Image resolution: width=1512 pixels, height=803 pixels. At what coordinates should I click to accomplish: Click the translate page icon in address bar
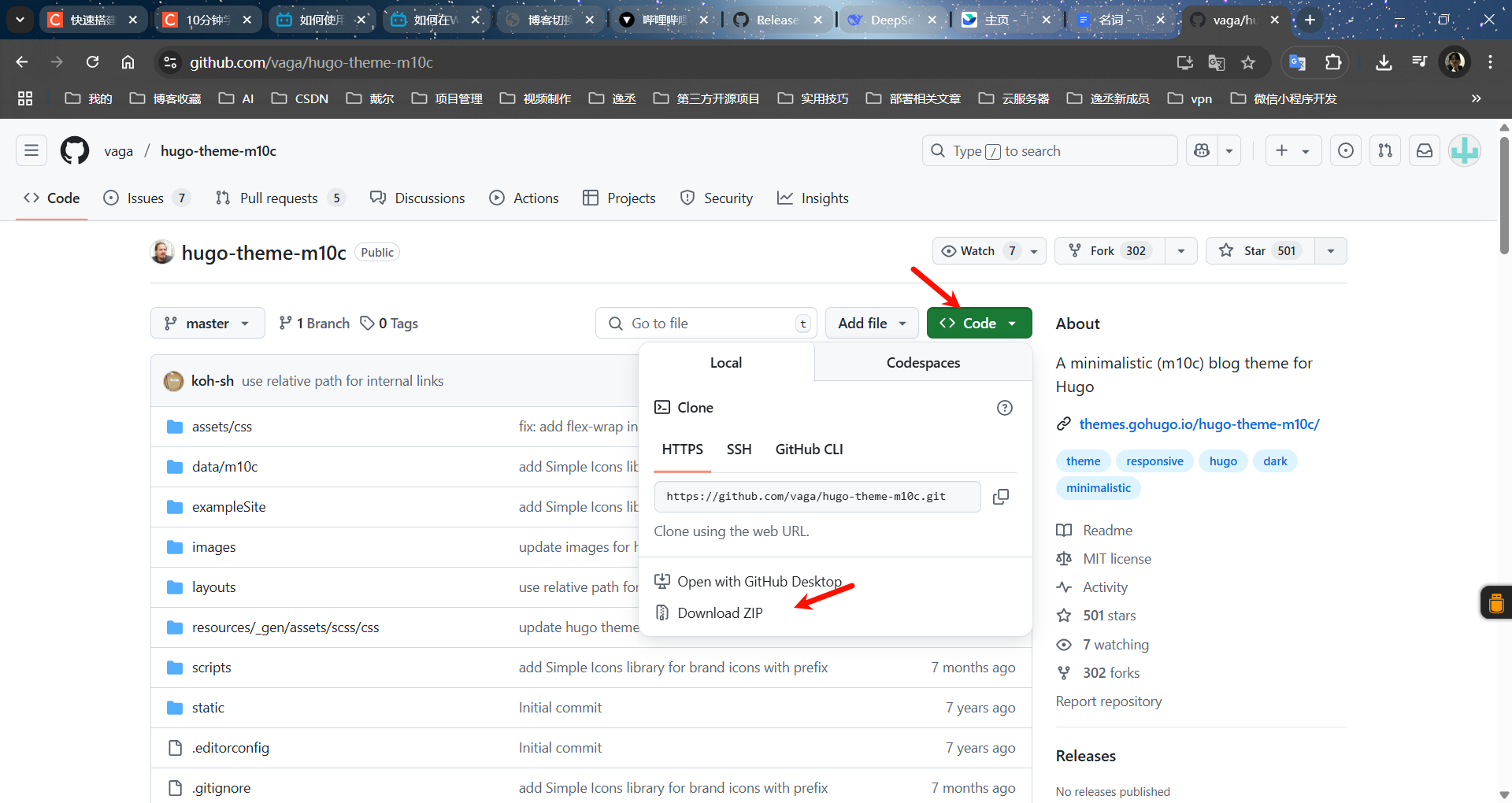click(x=1216, y=62)
